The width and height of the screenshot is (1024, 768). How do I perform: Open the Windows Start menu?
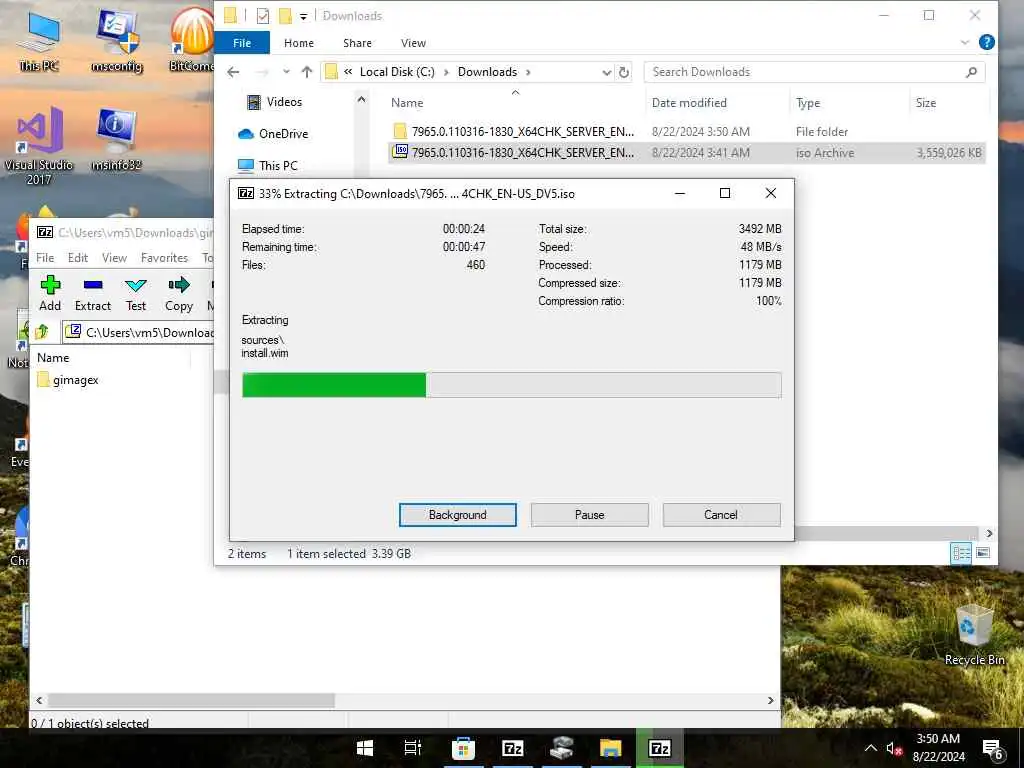364,748
